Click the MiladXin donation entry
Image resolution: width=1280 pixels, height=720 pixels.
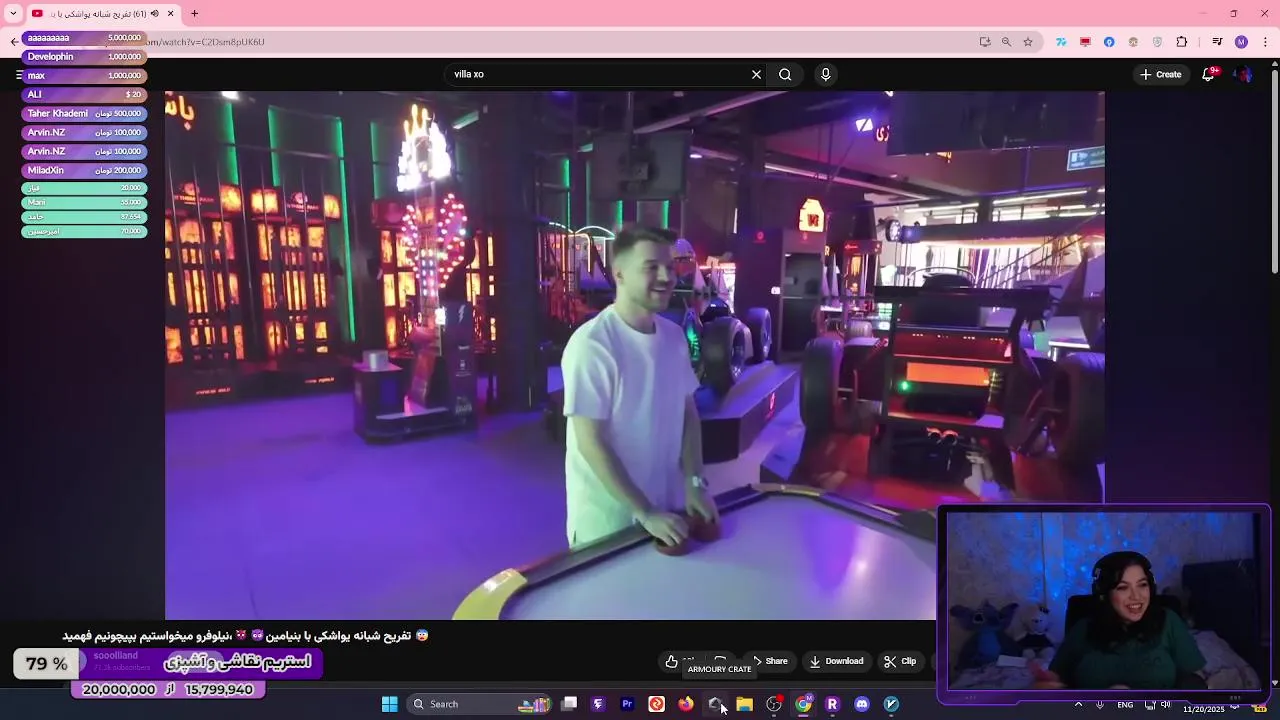pos(84,171)
